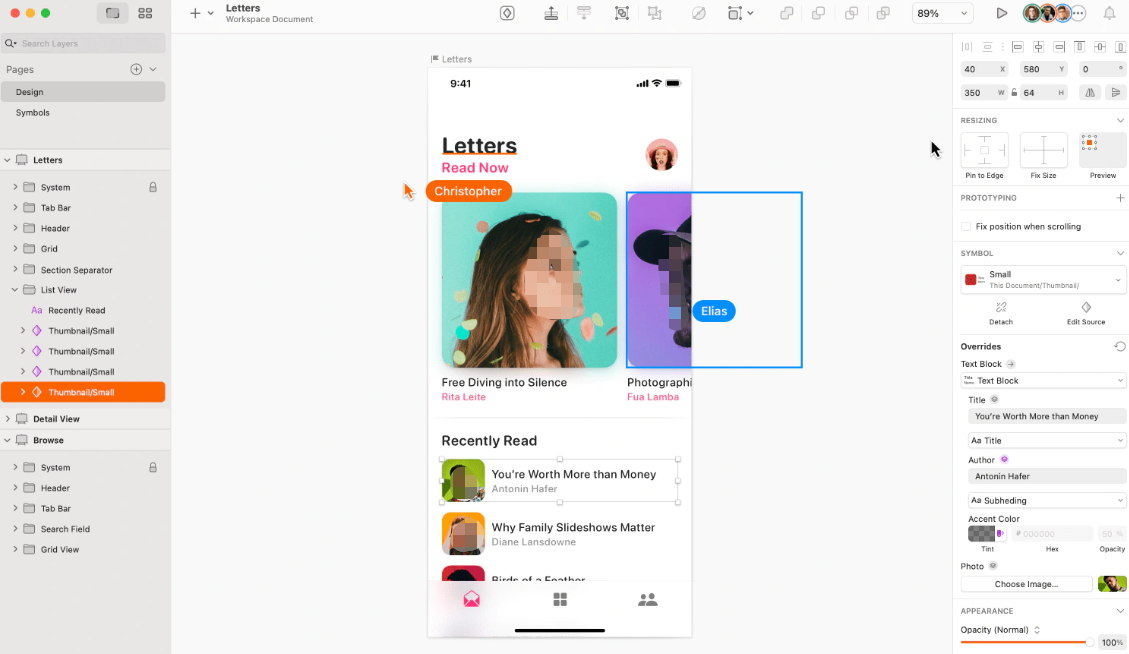The width and height of the screenshot is (1129, 654).
Task: Open the Aa Subheding style dropdown
Action: (1047, 500)
